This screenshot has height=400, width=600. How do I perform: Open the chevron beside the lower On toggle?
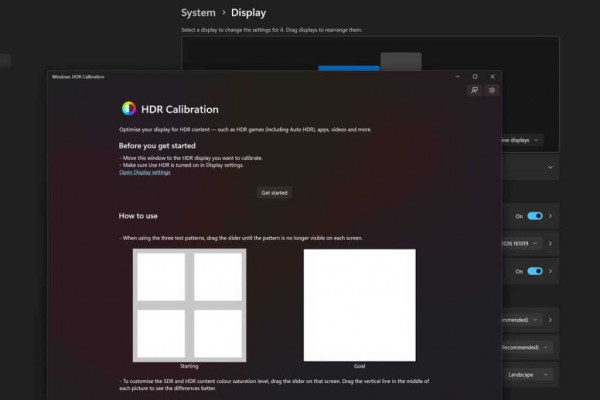[550, 271]
